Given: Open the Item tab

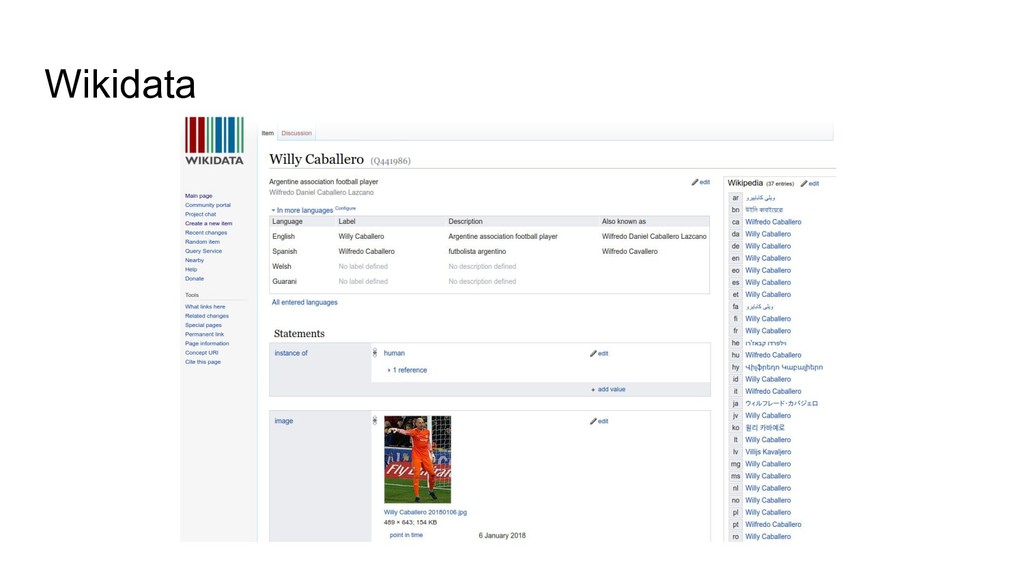Looking at the screenshot, I should 268,133.
